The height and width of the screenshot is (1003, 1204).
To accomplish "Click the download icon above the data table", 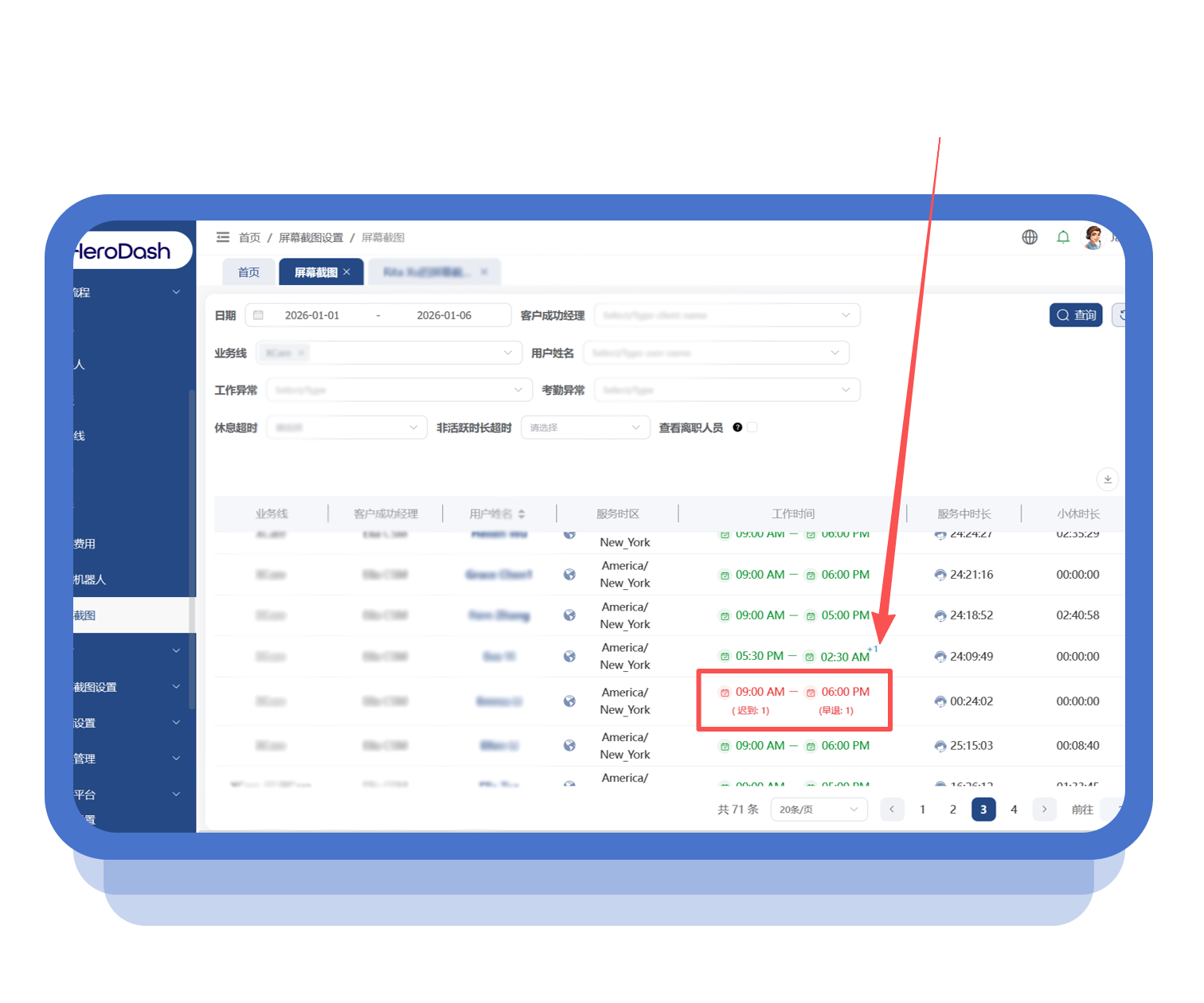I will [x=1108, y=479].
